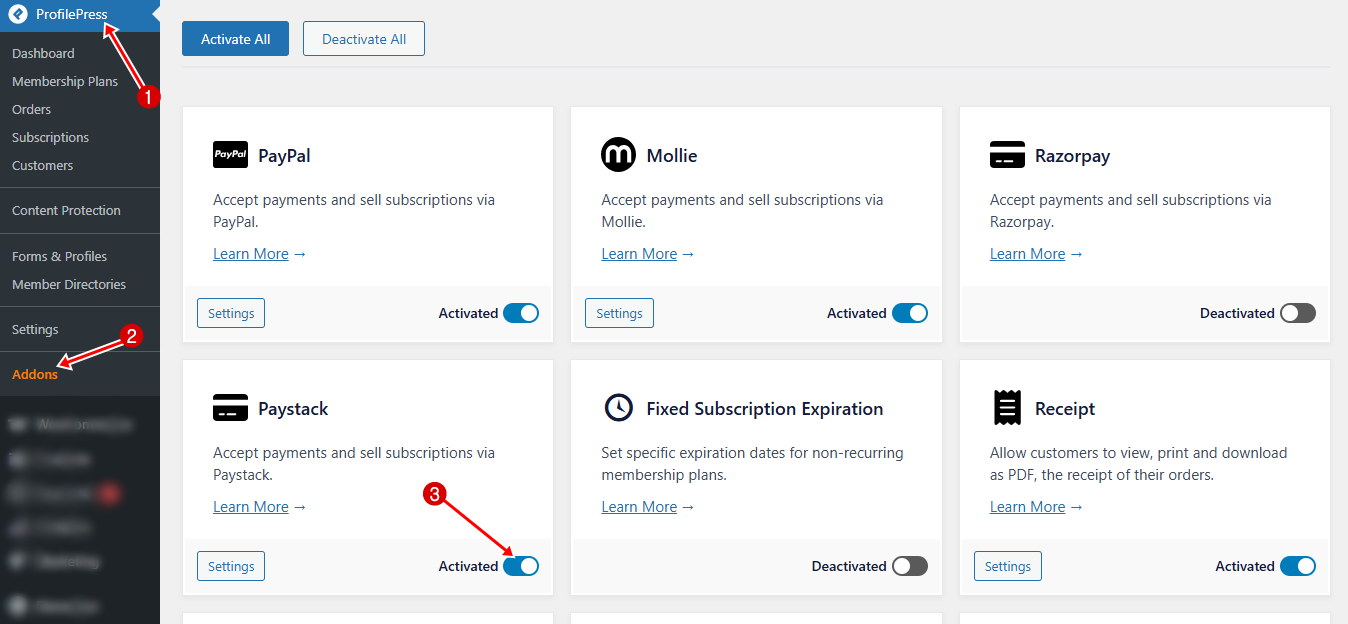The image size is (1348, 624).
Task: Click the PayPal addon title
Action: click(x=284, y=156)
